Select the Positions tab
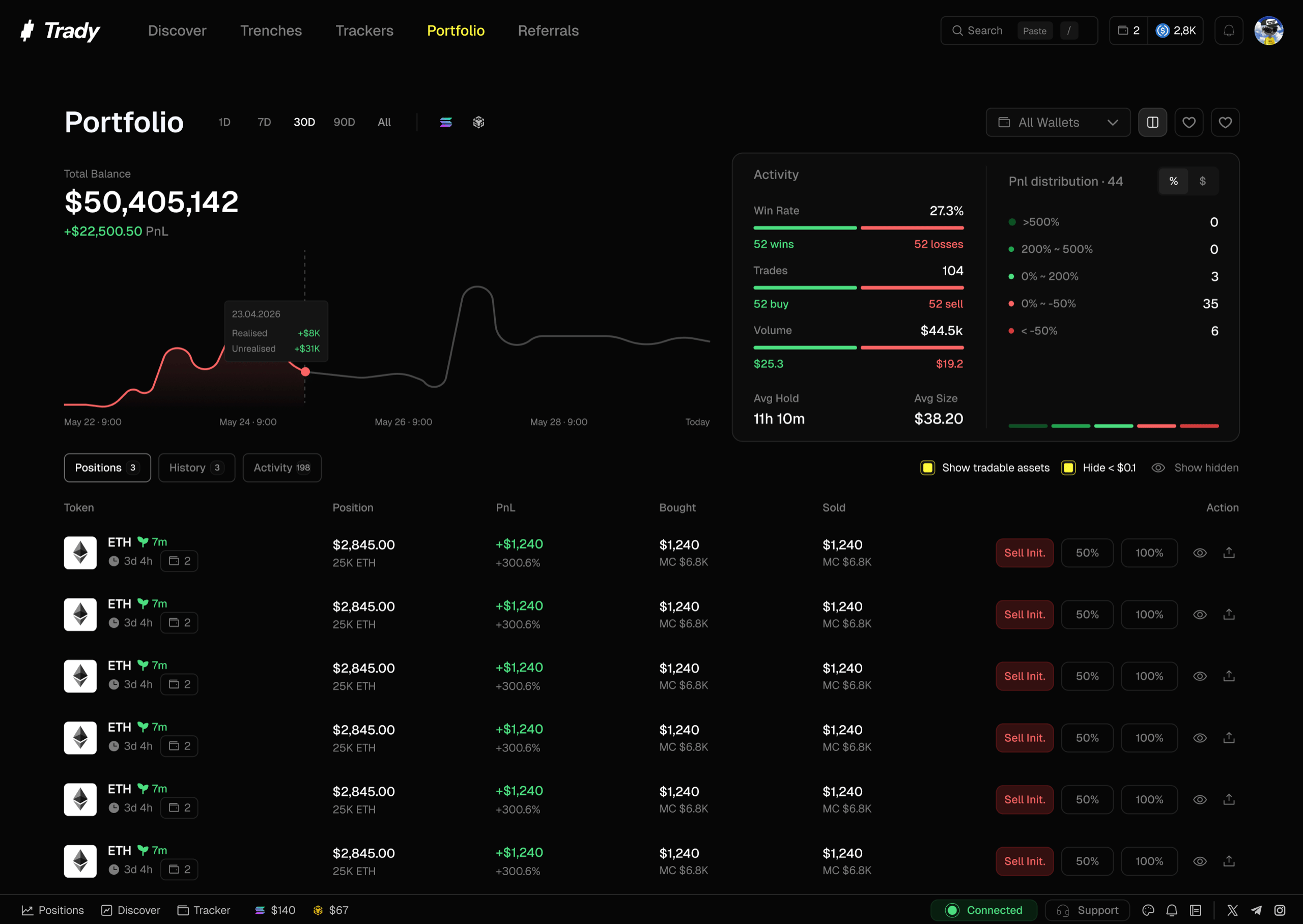The image size is (1303, 924). pyautogui.click(x=107, y=468)
